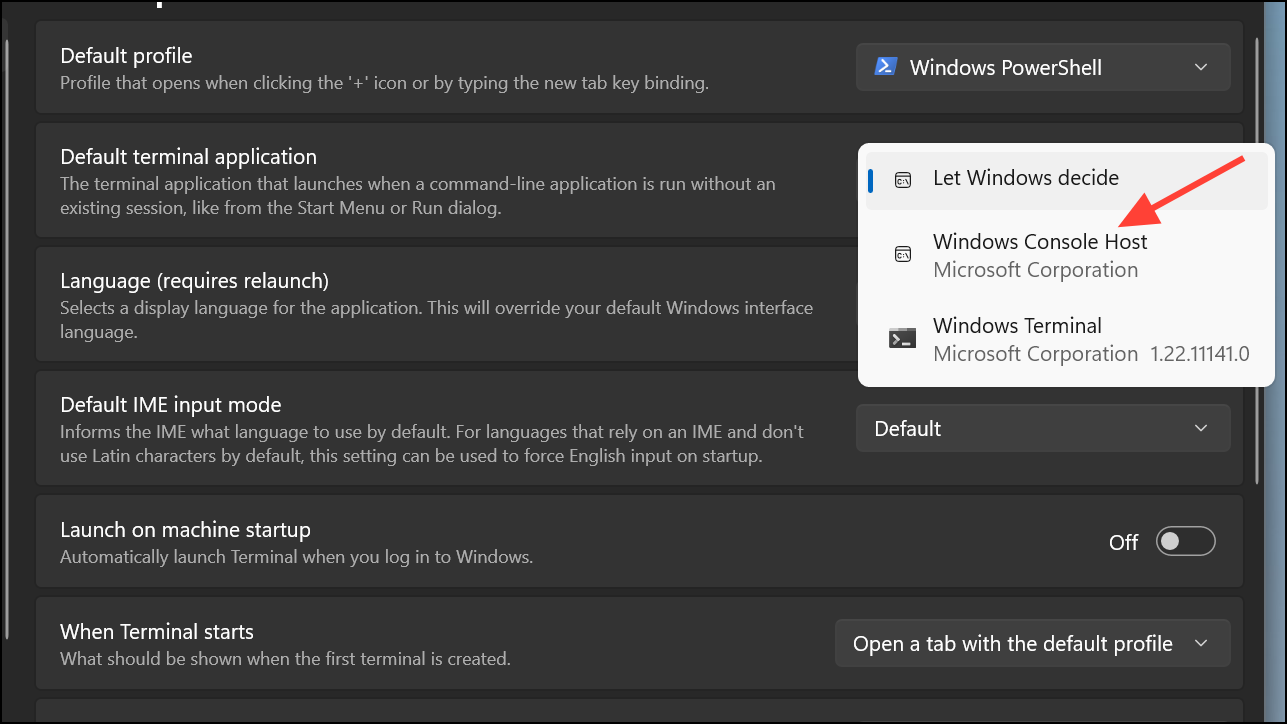
Task: Click the Let Windows decide console icon
Action: 902,177
